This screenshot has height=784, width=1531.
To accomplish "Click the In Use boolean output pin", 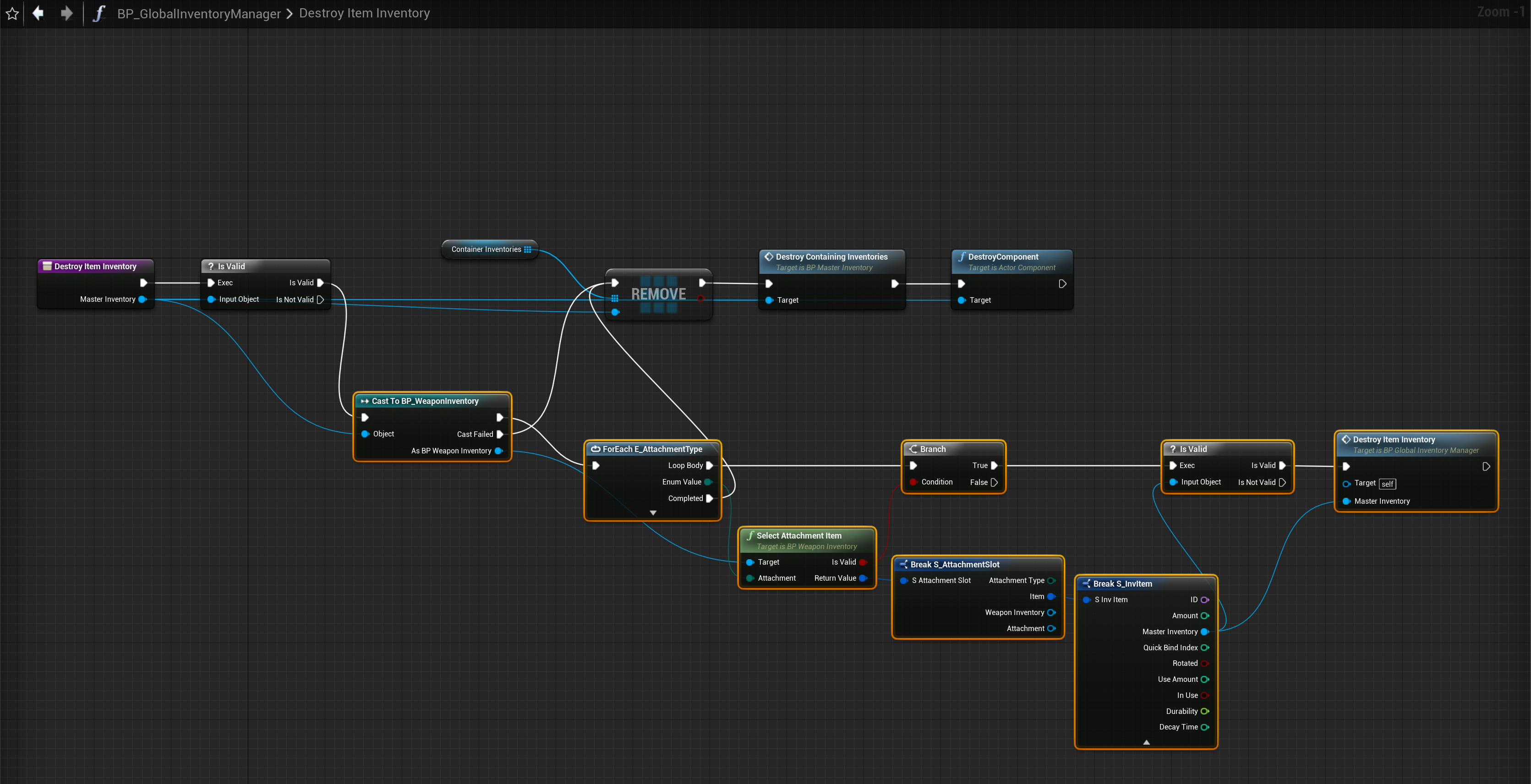I will (1205, 696).
